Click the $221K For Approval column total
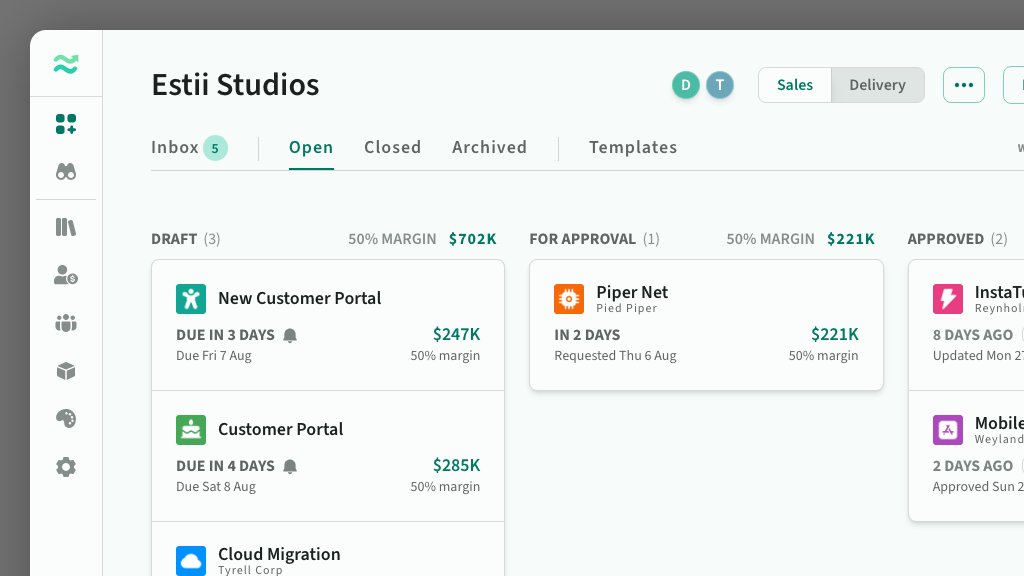1024x576 pixels. click(x=850, y=239)
